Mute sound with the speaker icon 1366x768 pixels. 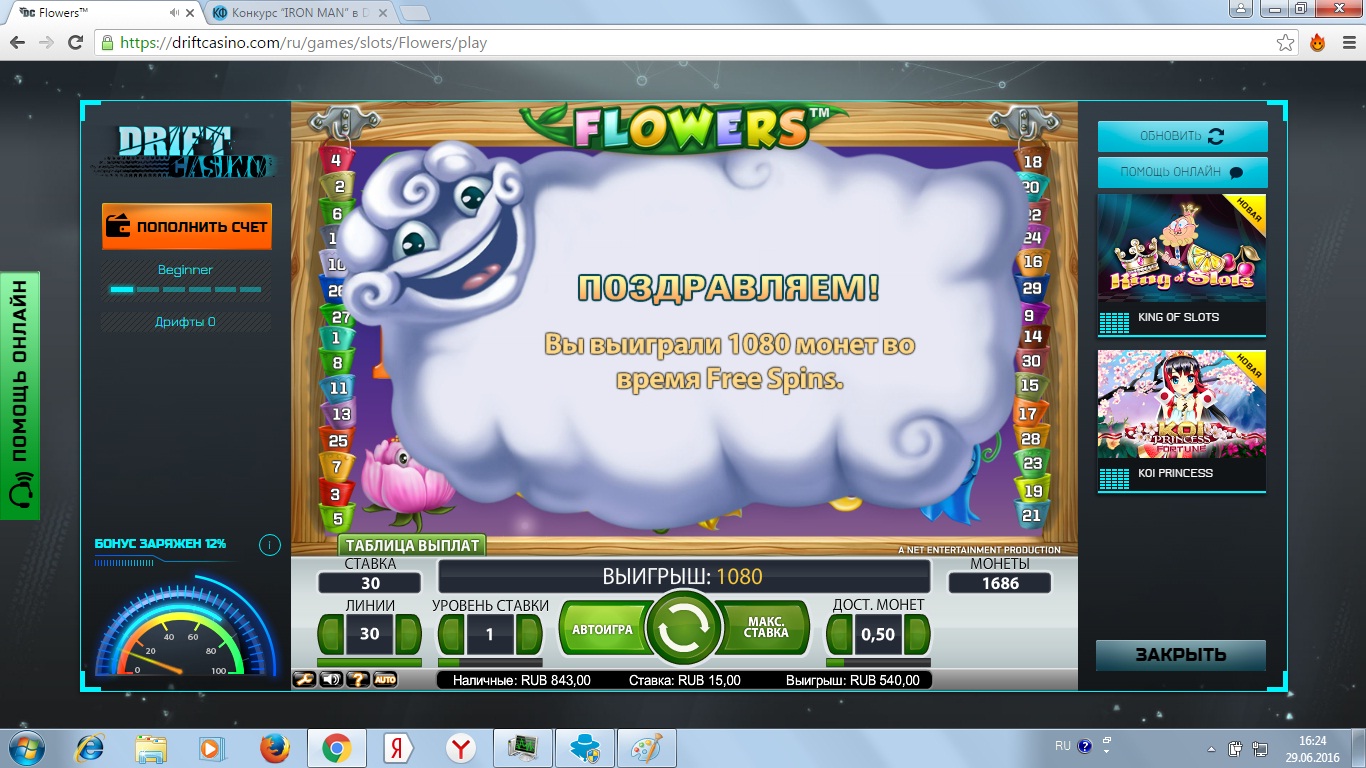click(331, 679)
